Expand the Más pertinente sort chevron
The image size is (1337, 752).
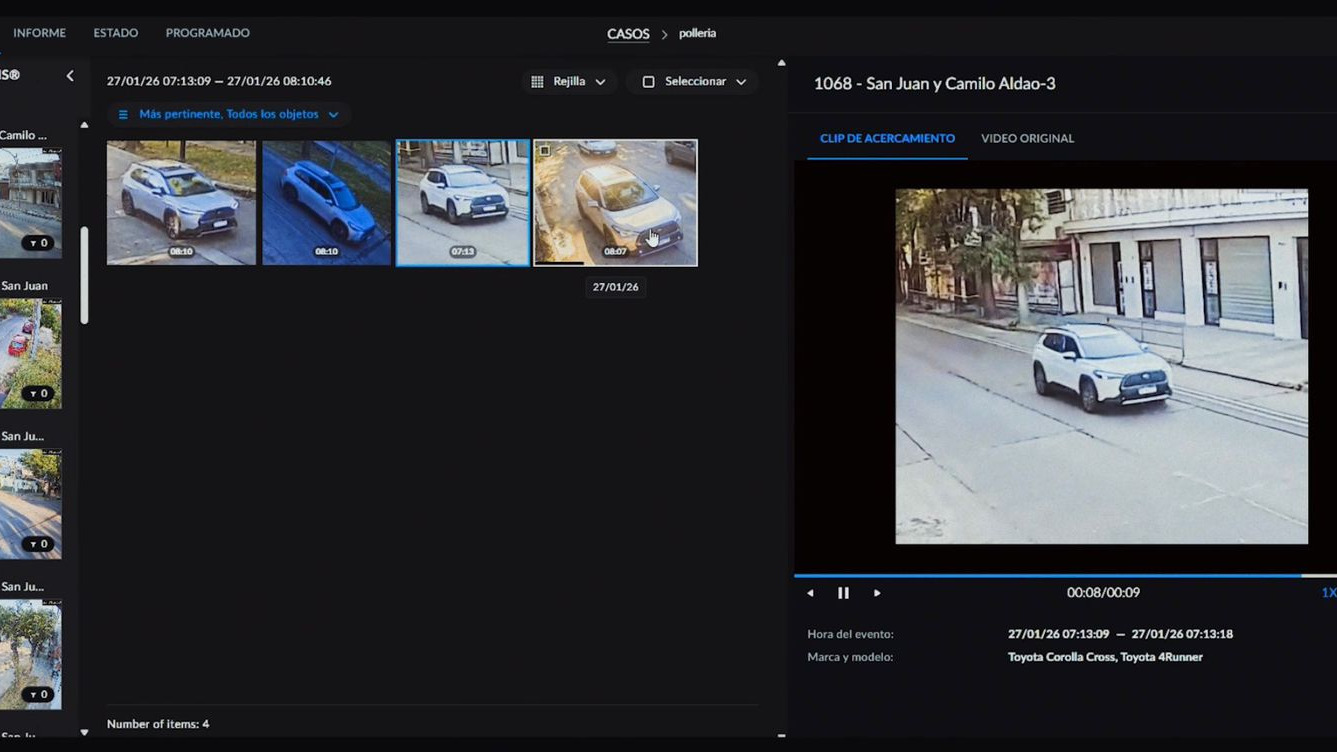tap(333, 115)
